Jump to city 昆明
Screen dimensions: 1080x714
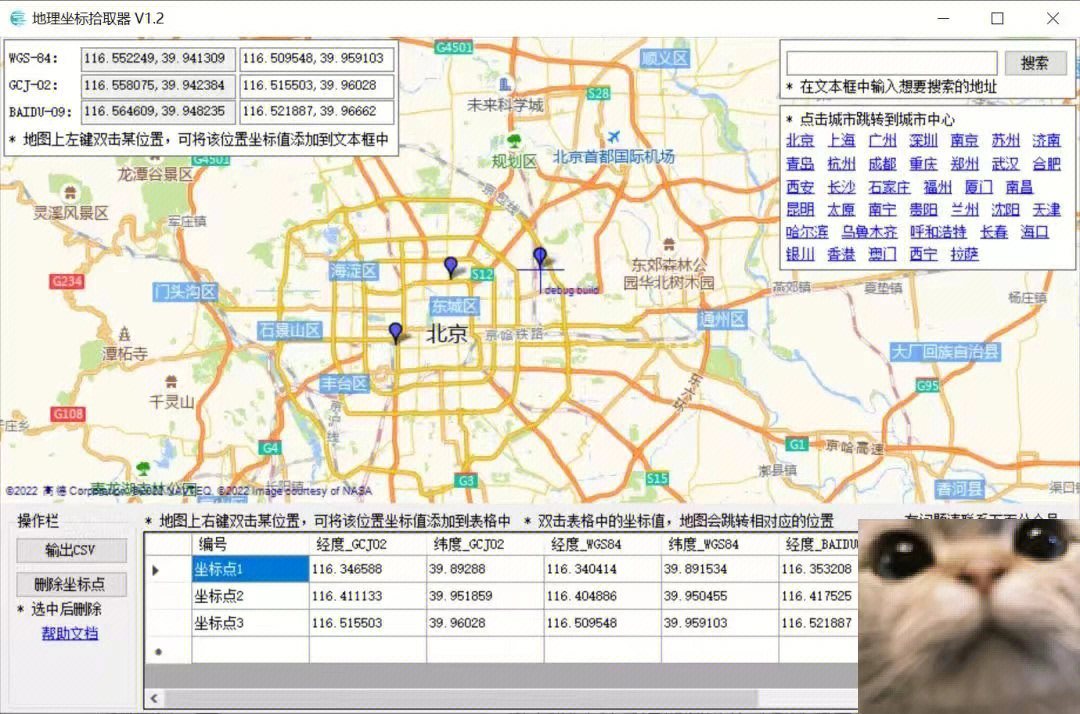point(800,209)
